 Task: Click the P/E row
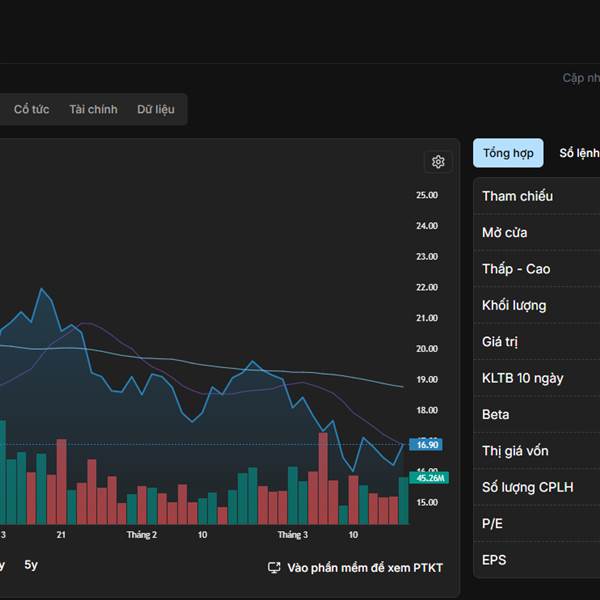[538, 523]
